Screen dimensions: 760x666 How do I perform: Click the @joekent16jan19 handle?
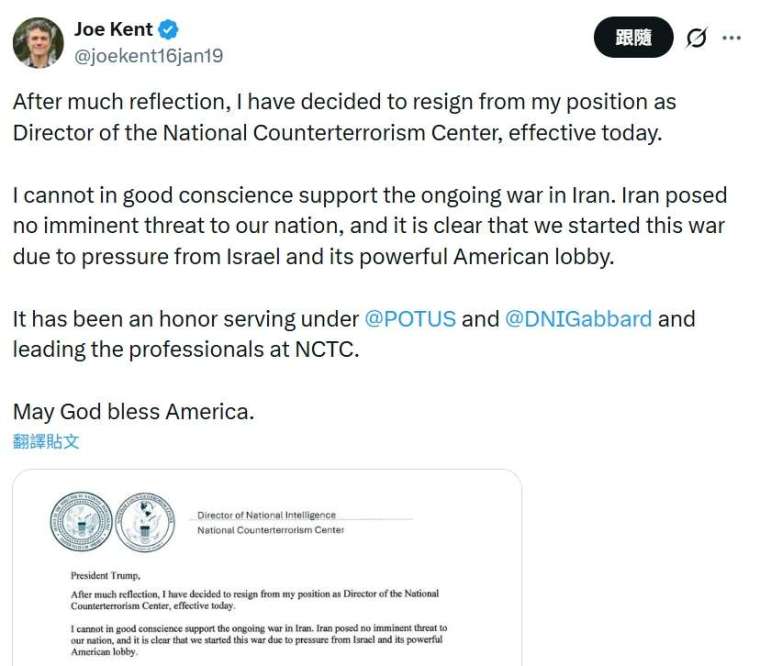(149, 56)
